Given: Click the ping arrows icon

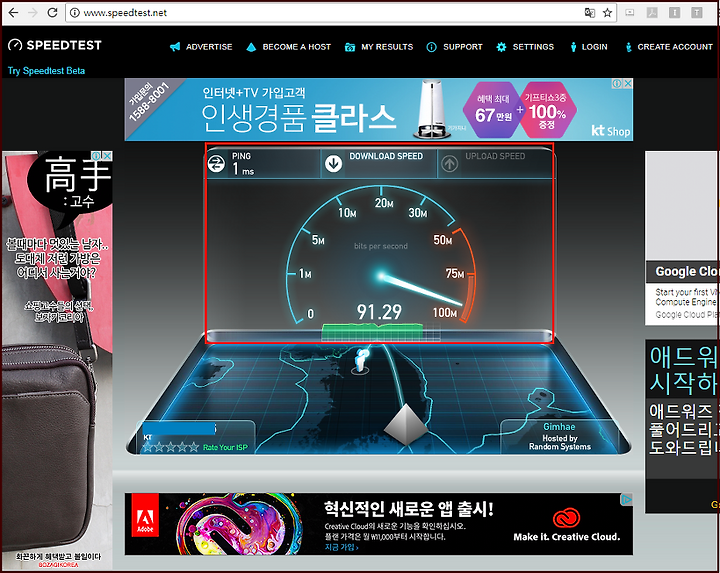Looking at the screenshot, I should pos(216,163).
